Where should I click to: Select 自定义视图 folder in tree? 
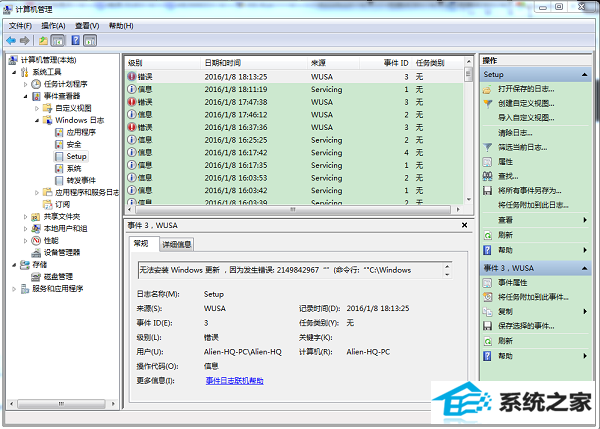67,108
